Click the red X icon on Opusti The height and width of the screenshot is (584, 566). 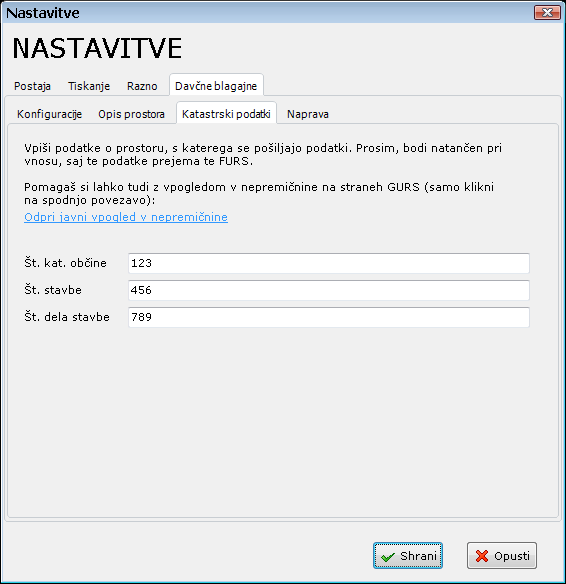click(482, 556)
